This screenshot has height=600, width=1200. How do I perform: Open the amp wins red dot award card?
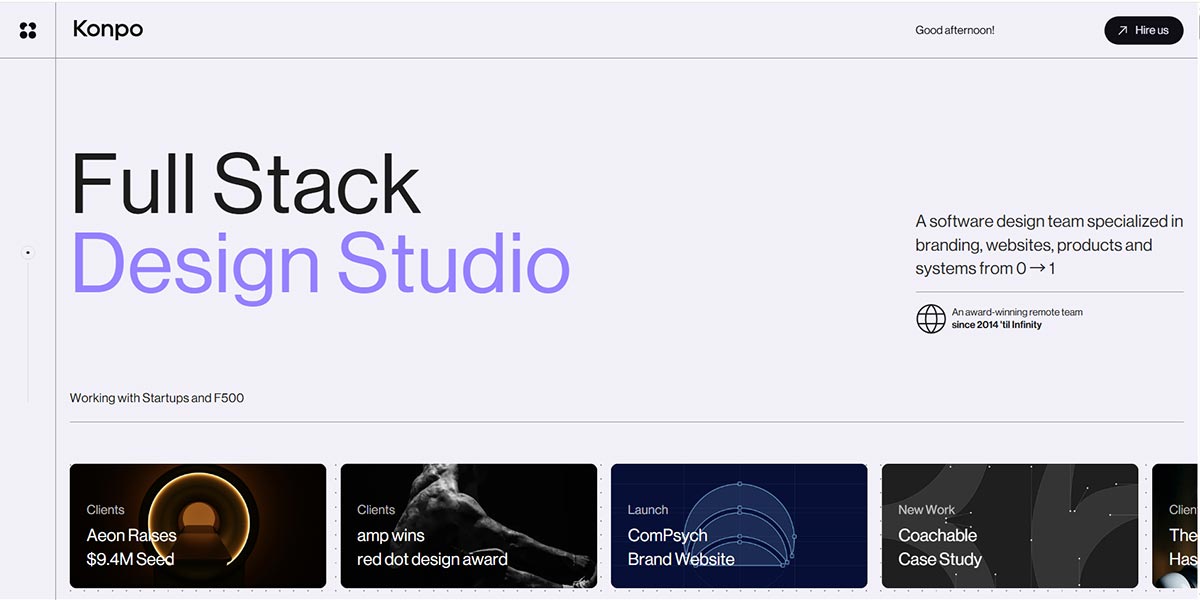(x=469, y=526)
